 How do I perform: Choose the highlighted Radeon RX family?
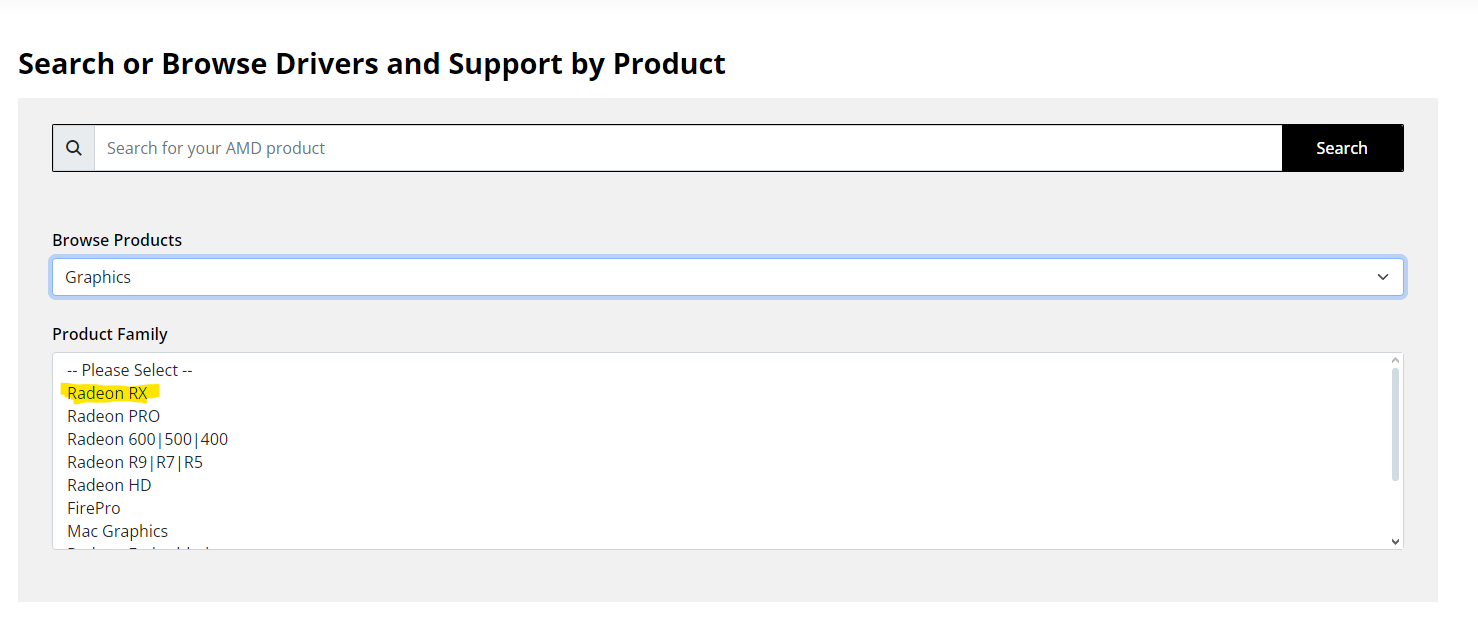(108, 393)
